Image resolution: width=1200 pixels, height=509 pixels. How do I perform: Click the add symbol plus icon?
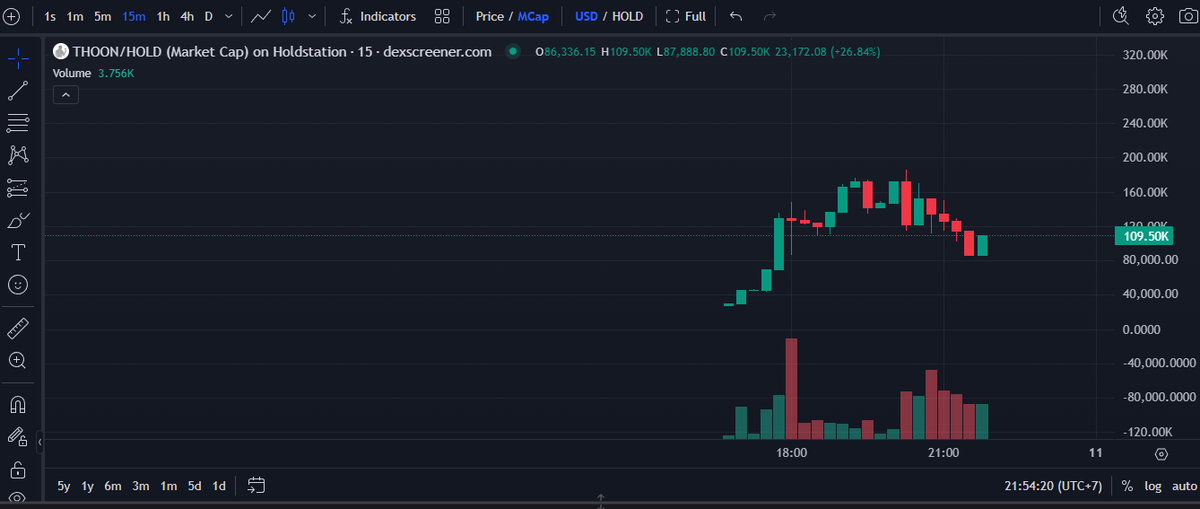(12, 16)
